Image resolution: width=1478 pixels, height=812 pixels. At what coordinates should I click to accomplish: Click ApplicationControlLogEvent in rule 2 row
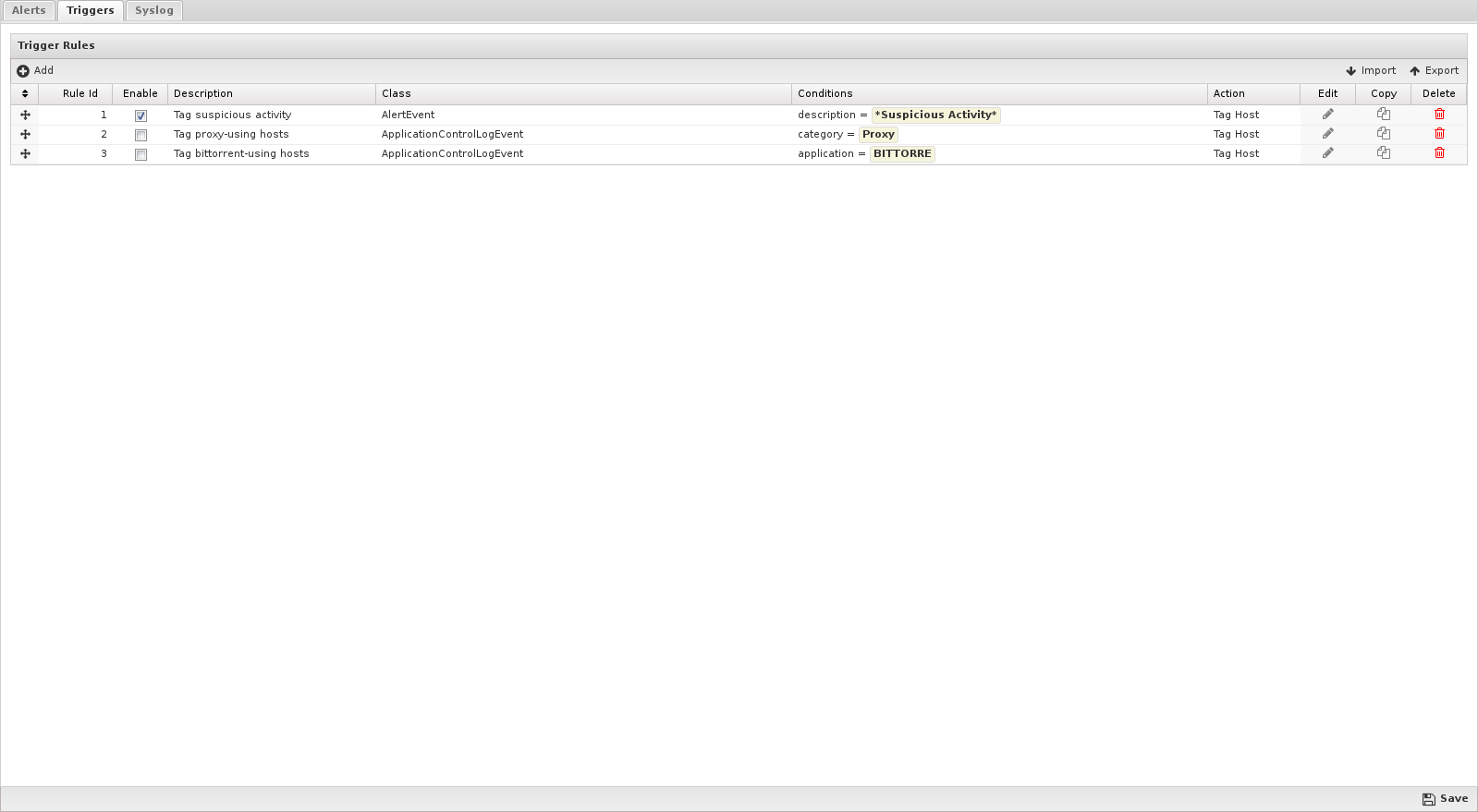[452, 134]
